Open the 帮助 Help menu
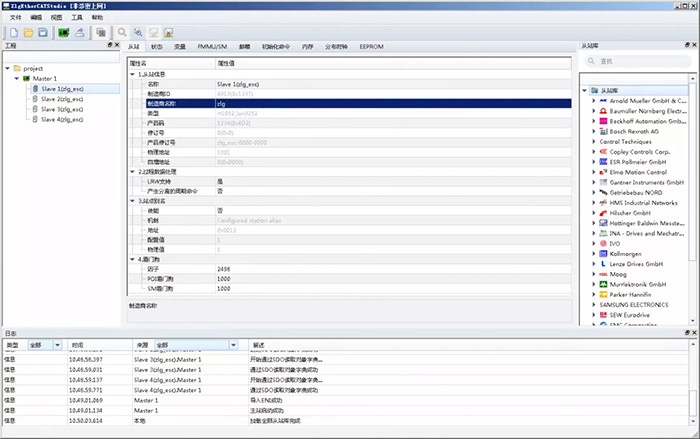This screenshot has width=700, height=439. point(97,17)
